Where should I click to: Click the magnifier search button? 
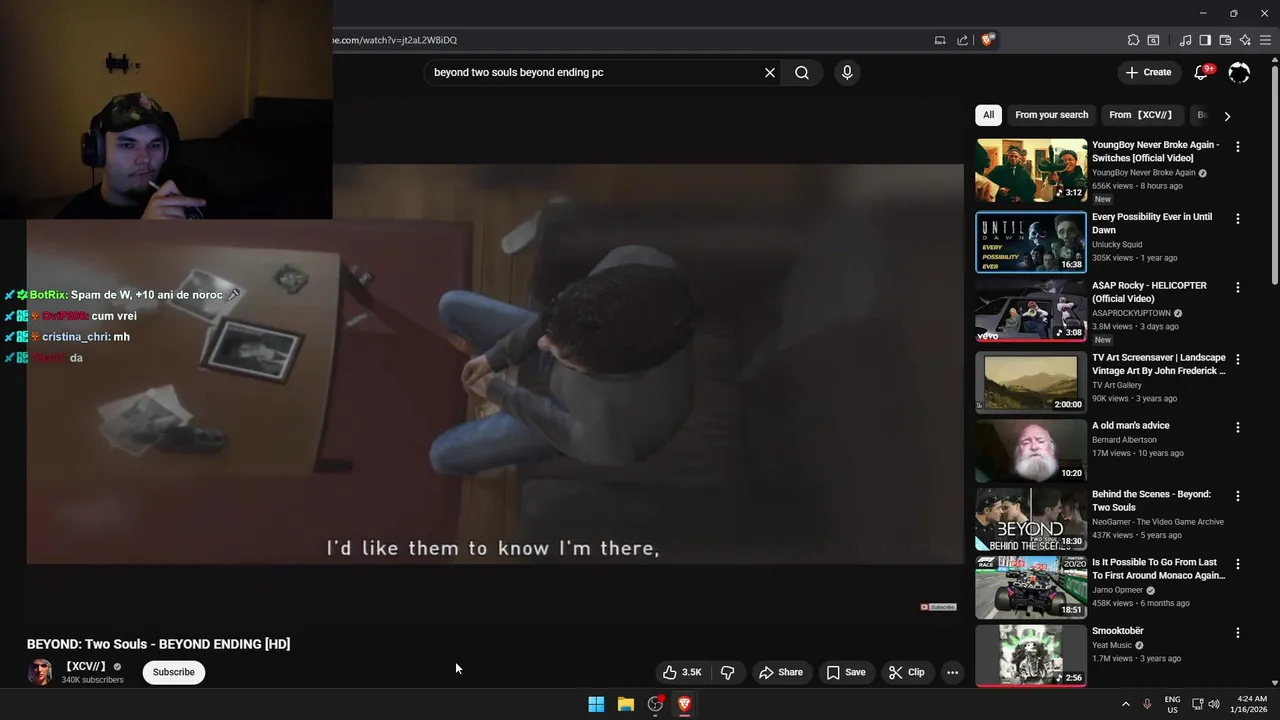802,72
